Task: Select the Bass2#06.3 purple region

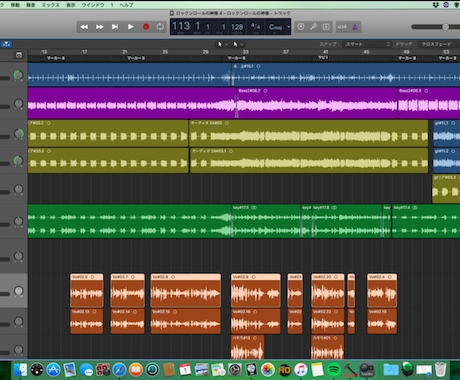Action: point(429,103)
